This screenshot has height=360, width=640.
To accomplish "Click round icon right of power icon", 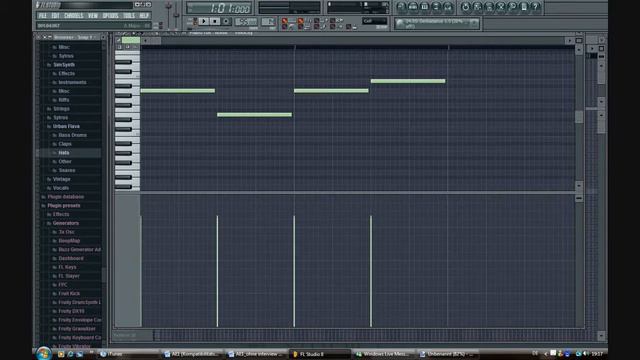I will click(477, 7).
